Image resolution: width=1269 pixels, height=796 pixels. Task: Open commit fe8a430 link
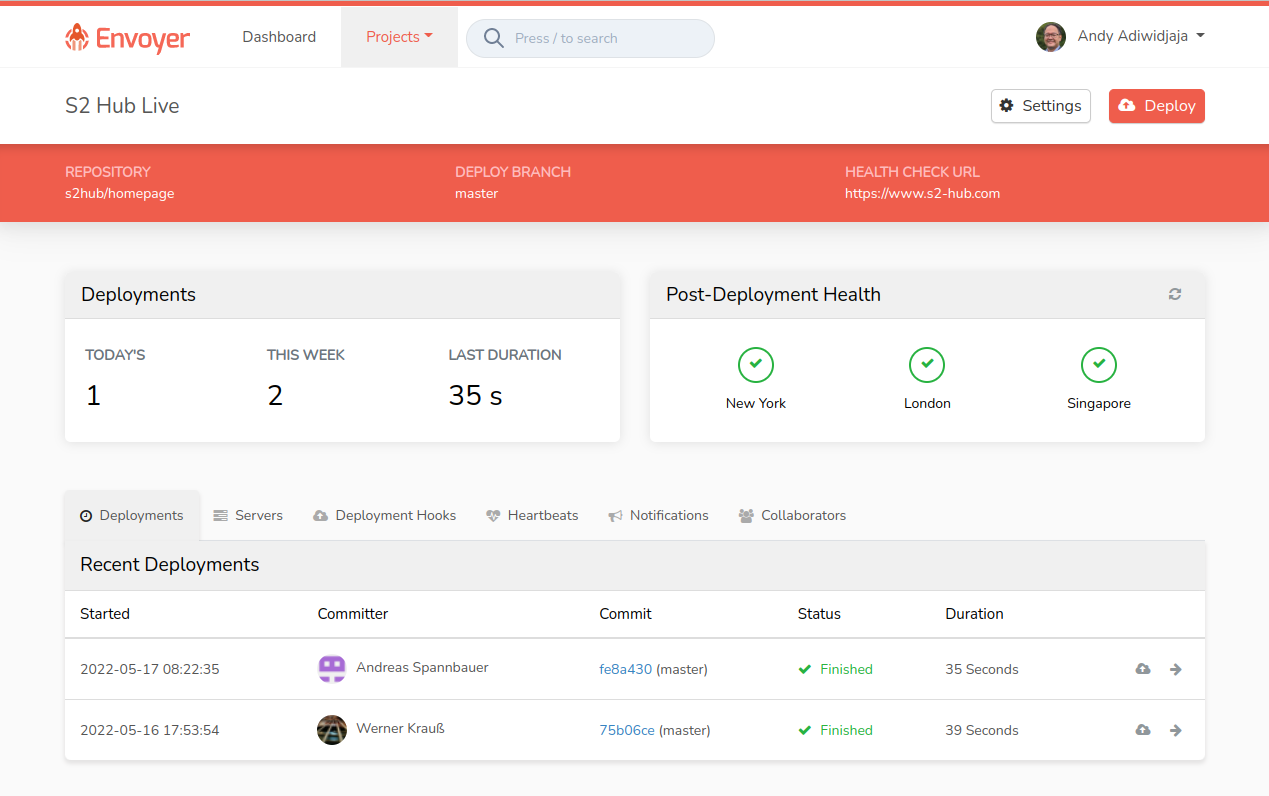(x=625, y=669)
